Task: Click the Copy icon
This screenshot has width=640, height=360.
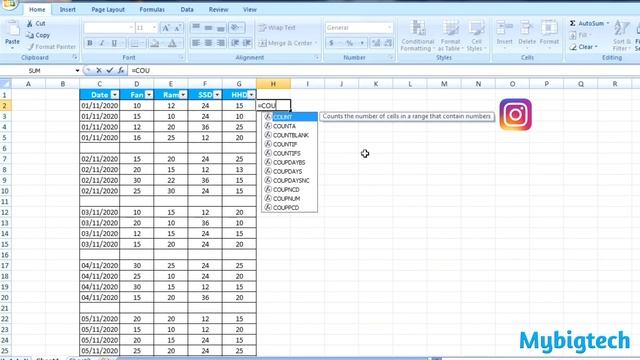Action: (29, 36)
